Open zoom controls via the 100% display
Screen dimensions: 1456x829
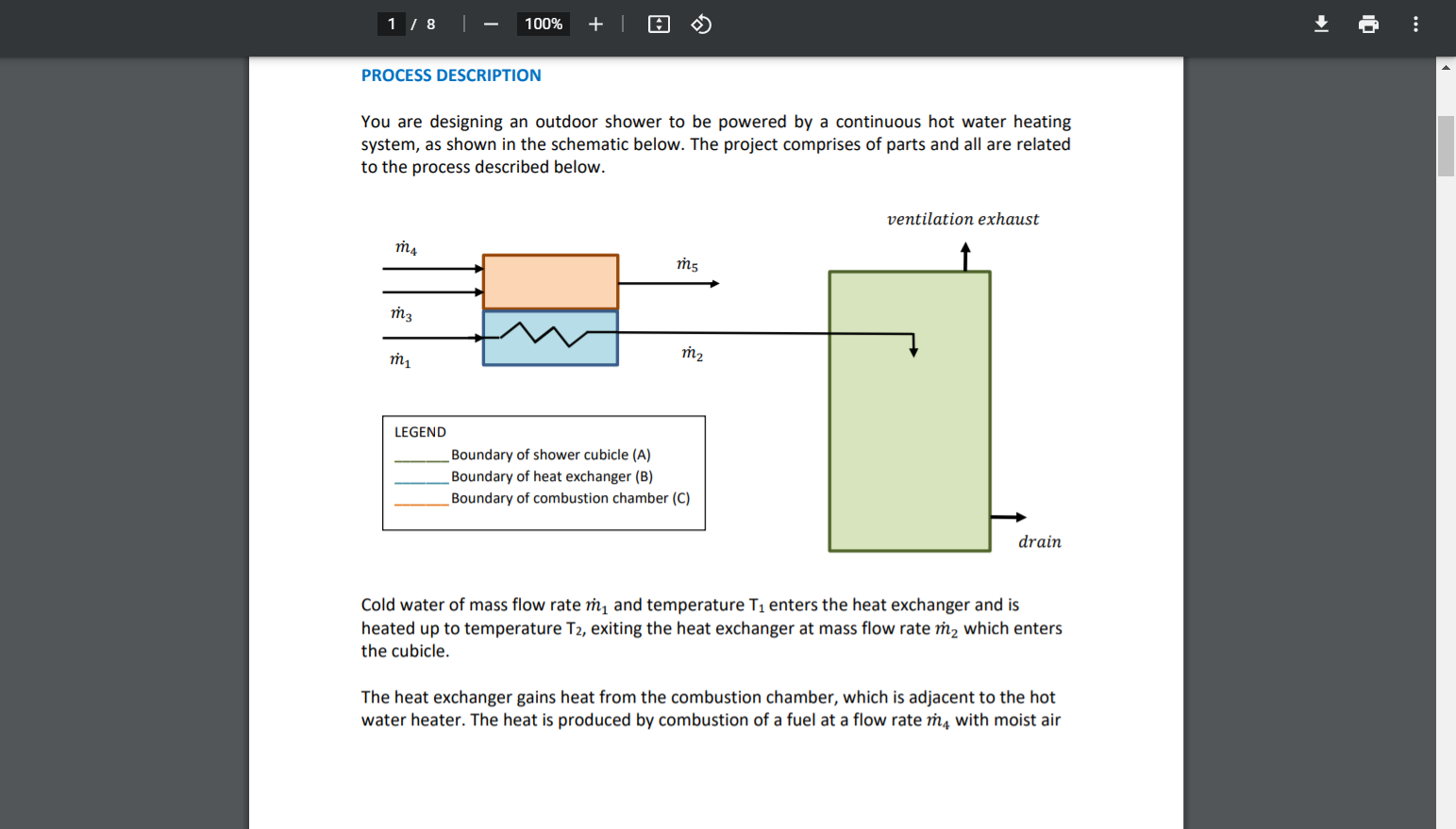pyautogui.click(x=543, y=24)
